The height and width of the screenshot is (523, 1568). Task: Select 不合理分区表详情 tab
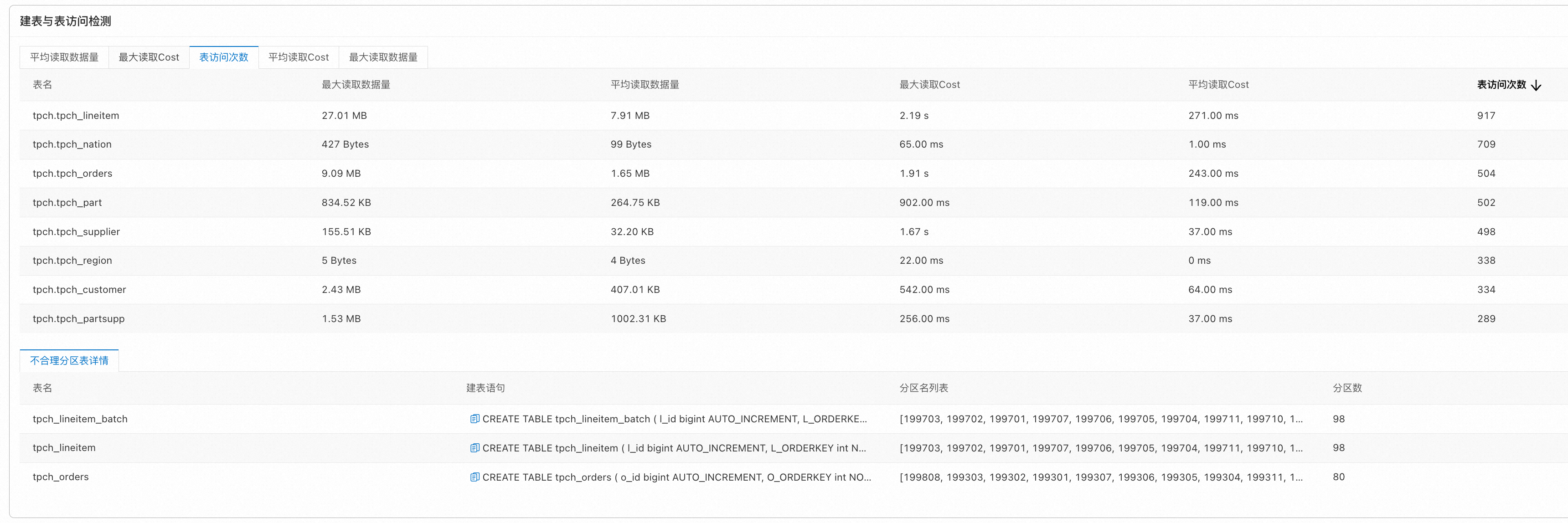tap(69, 361)
